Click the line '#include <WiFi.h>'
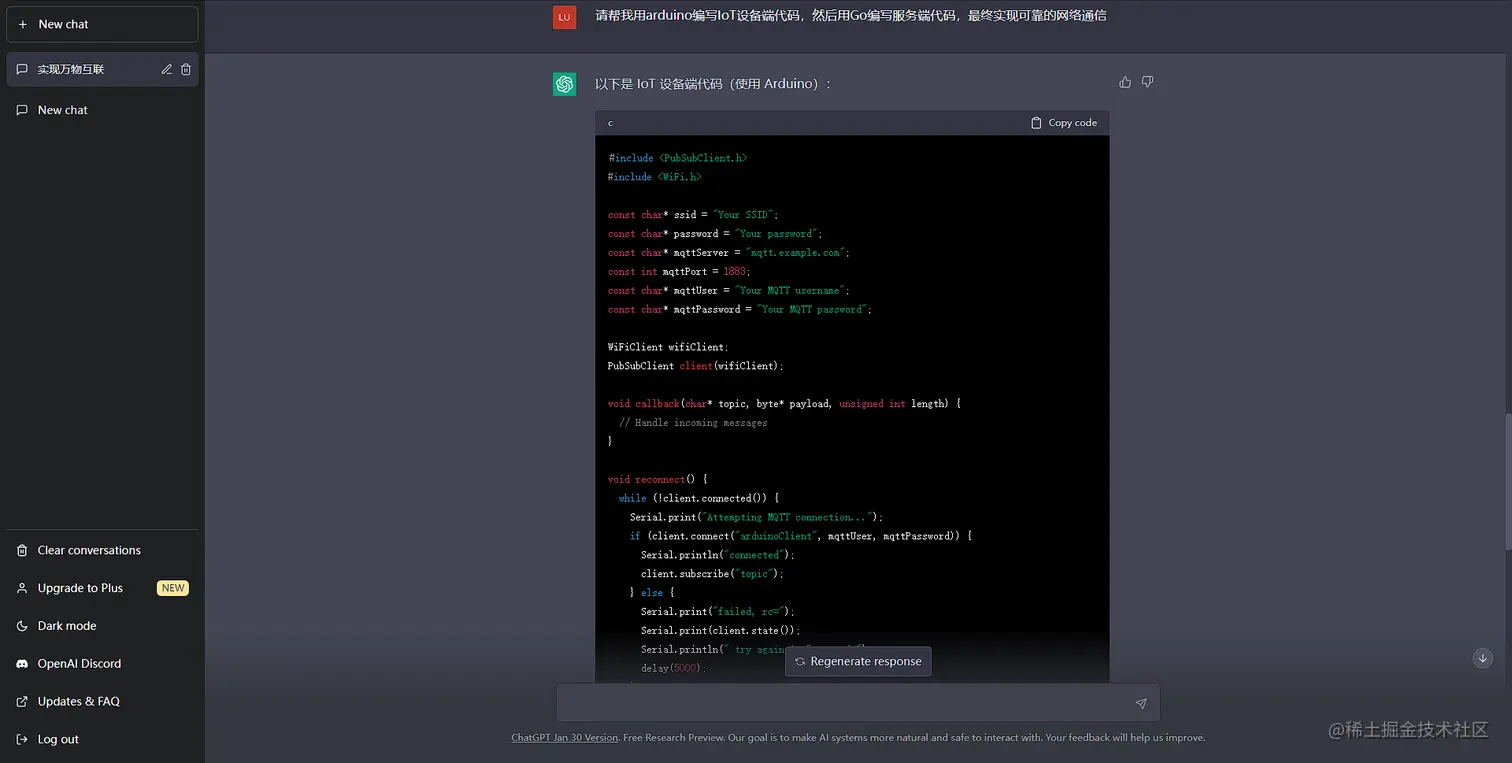Image resolution: width=1512 pixels, height=763 pixels. pos(654,177)
